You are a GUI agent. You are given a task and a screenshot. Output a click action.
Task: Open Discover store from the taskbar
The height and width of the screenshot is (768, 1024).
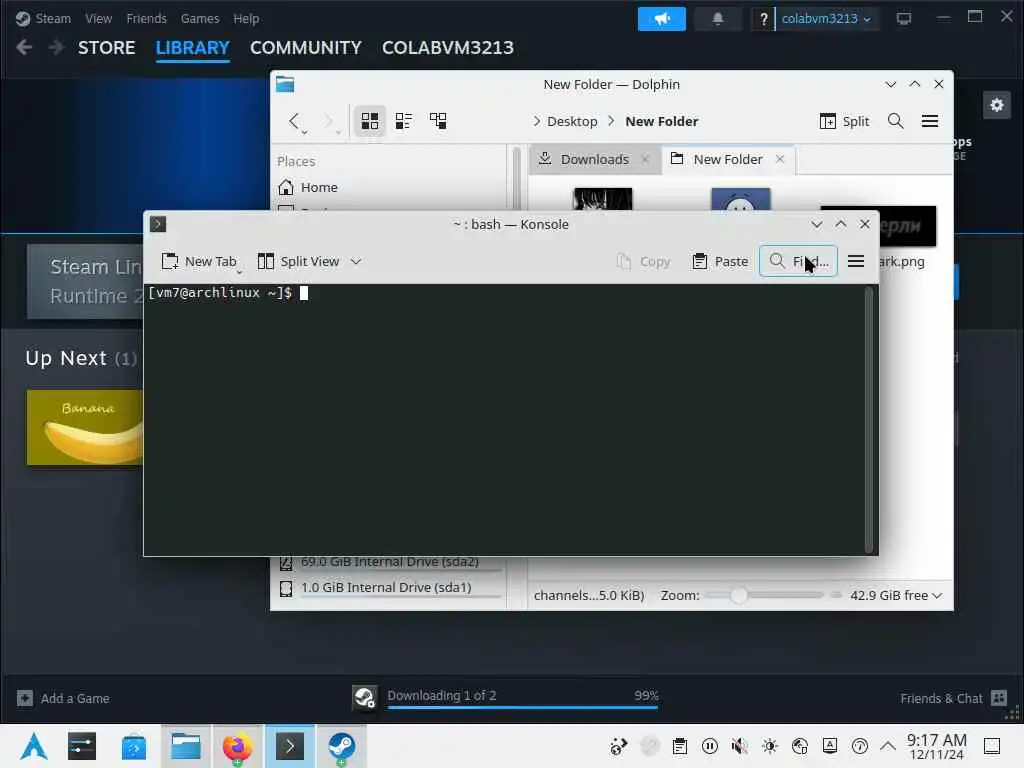(134, 746)
